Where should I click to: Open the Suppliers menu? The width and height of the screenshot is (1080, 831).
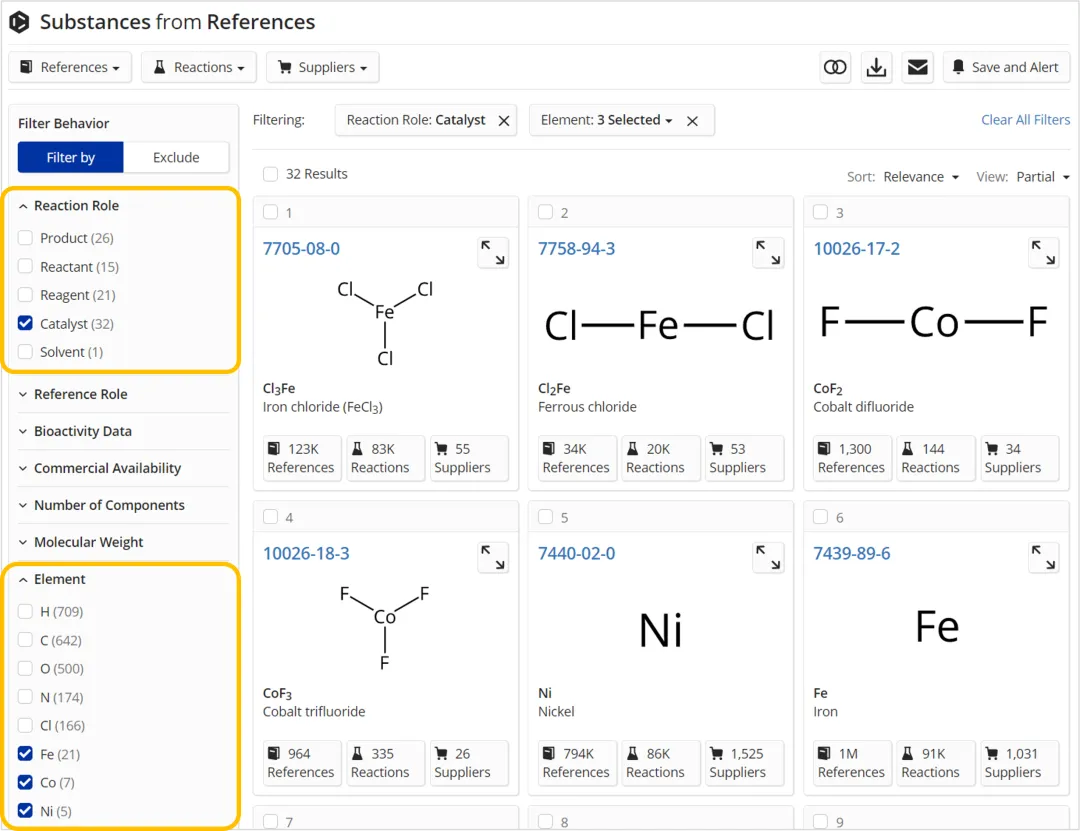322,67
